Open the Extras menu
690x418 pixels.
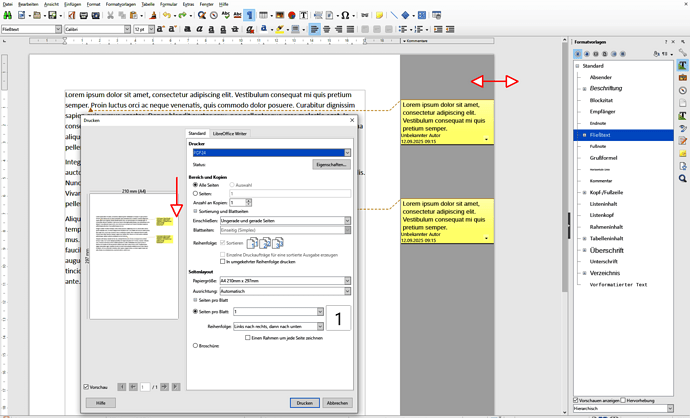(x=188, y=4)
